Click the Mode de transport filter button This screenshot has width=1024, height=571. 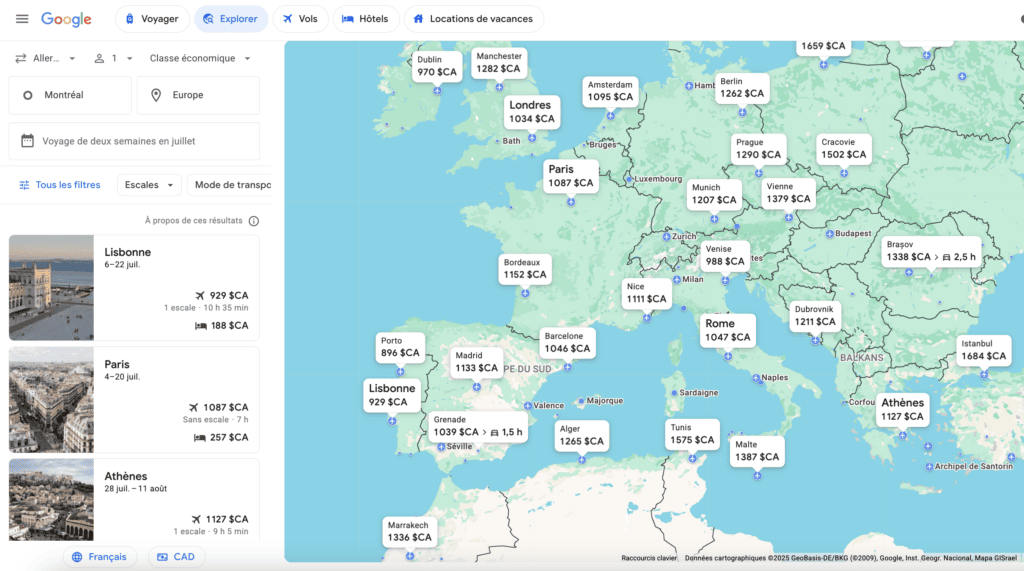[231, 185]
